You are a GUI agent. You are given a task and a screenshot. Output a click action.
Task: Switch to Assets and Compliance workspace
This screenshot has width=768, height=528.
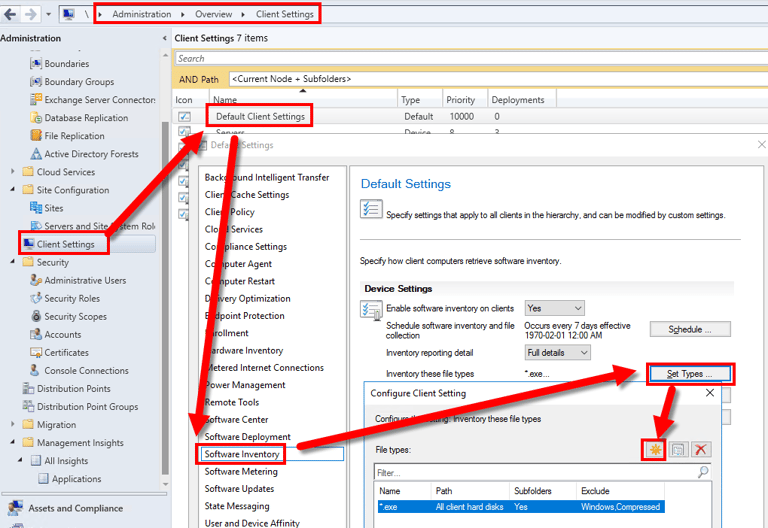(x=75, y=508)
